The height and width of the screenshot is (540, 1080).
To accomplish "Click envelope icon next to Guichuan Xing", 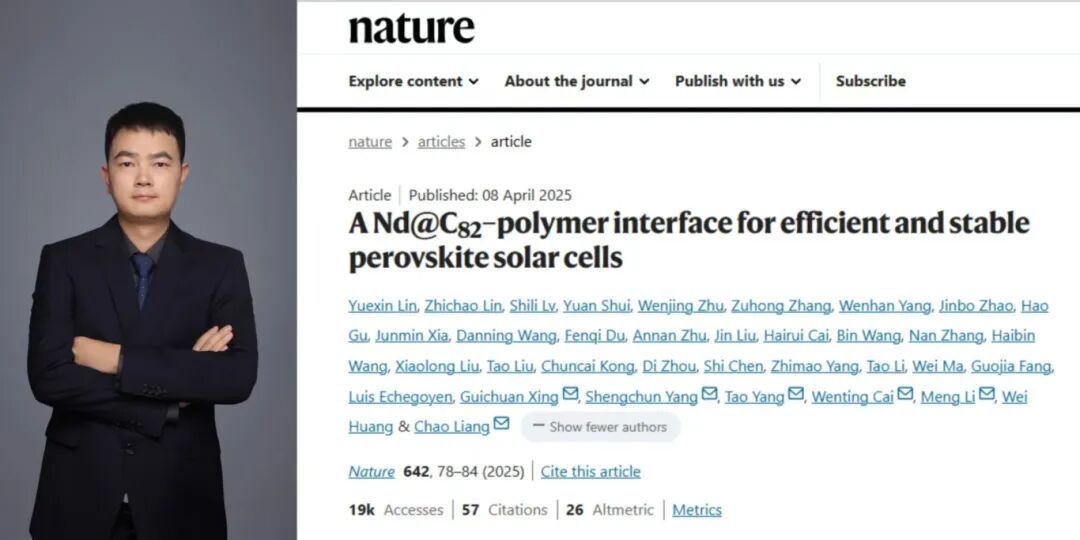I will pyautogui.click(x=570, y=395).
